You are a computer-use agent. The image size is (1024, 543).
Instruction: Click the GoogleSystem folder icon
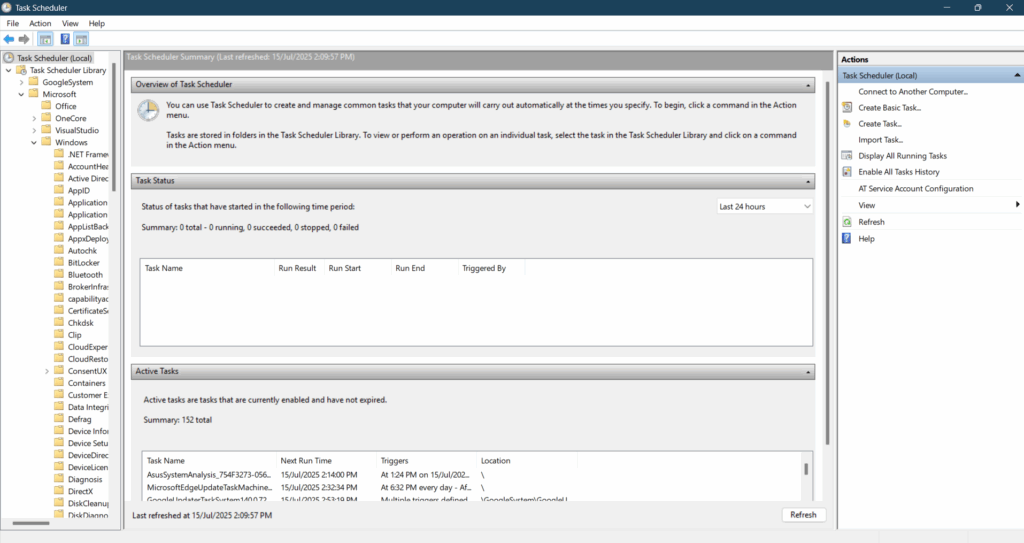[x=34, y=82]
